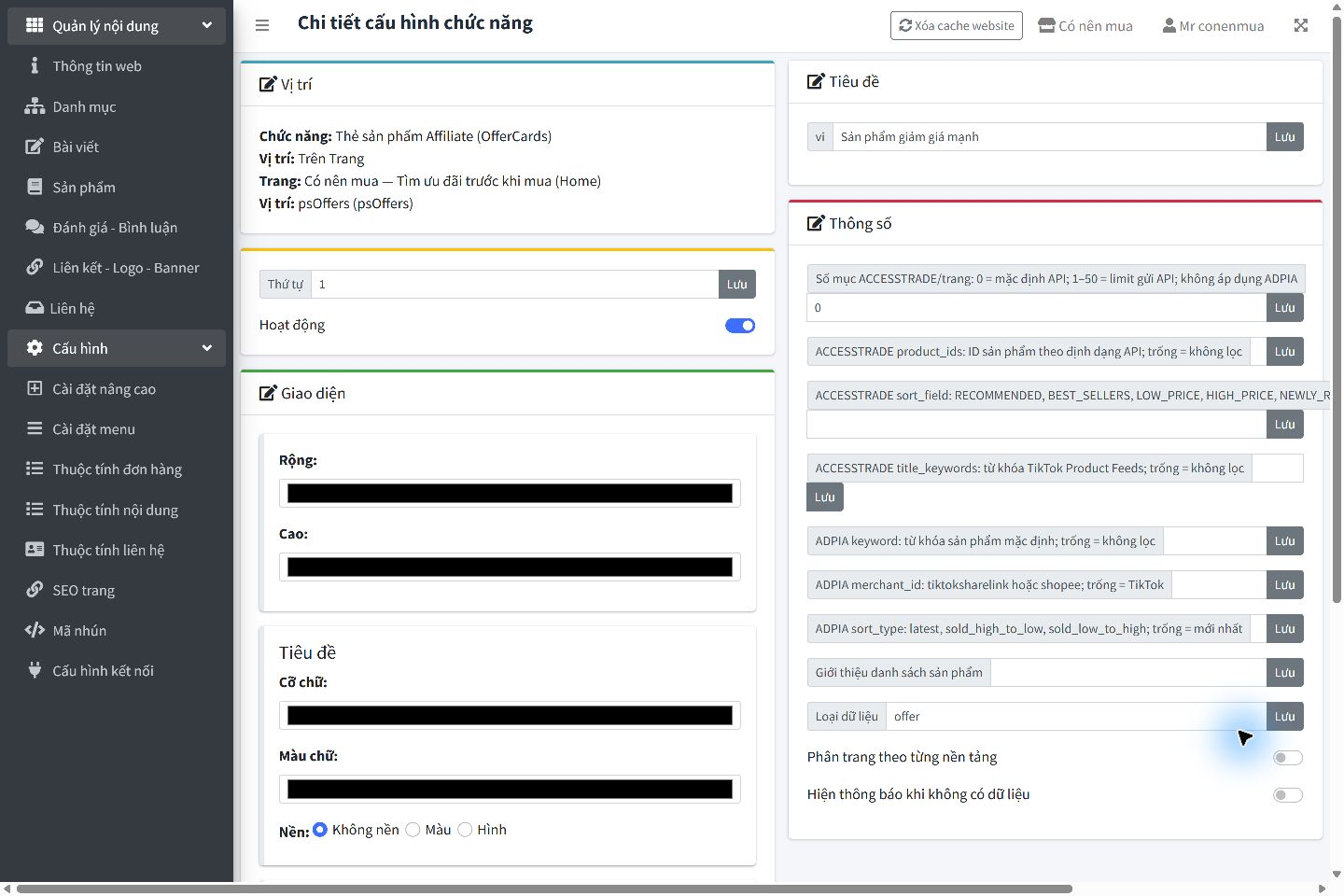Screen dimensions: 1344x896
Task: Collapse the Cấu hình section chevron
Action: click(x=207, y=348)
